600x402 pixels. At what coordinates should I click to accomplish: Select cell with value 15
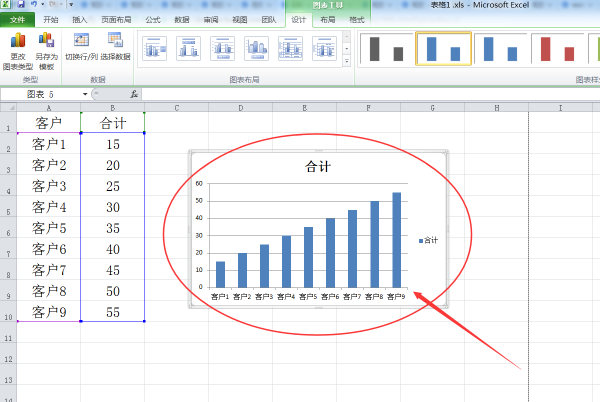coord(112,144)
